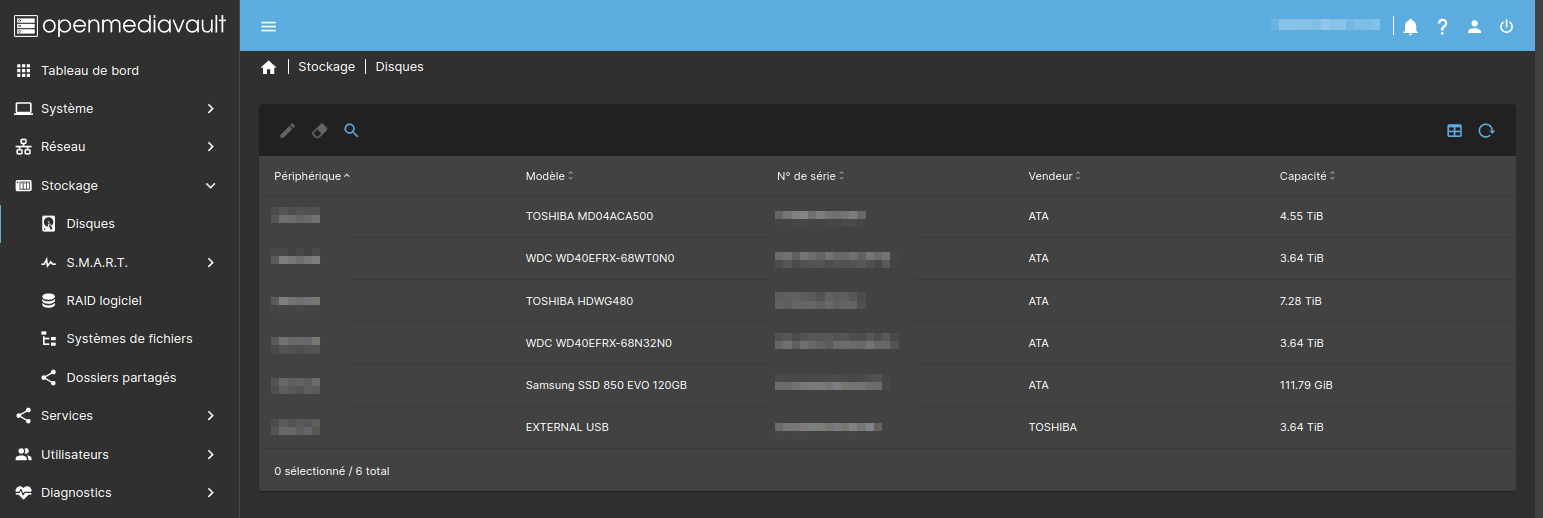Open the notifications bell
Viewport: 1543px width, 518px height.
[x=1410, y=27]
